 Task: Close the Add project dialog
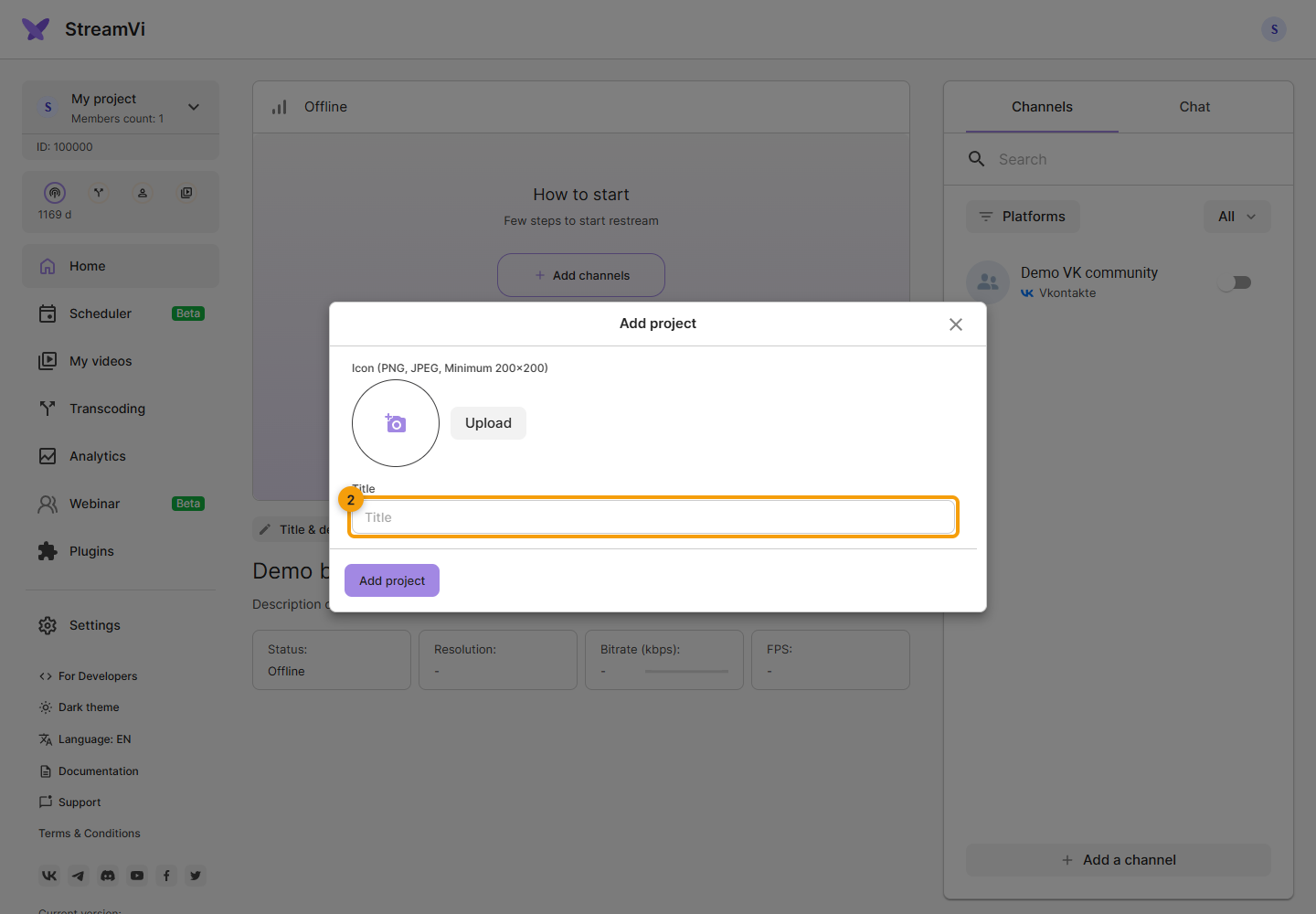coord(956,324)
